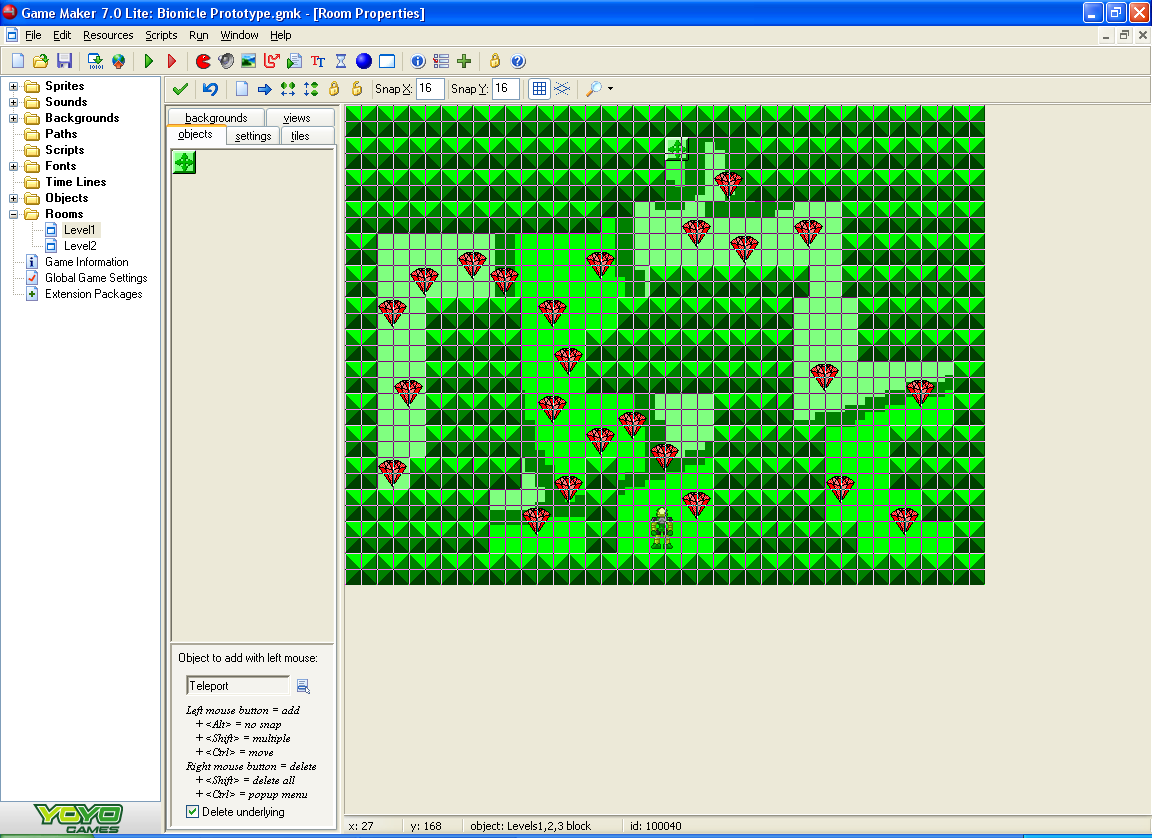This screenshot has width=1152, height=838.
Task: Open the Teleport object selector
Action: [304, 686]
